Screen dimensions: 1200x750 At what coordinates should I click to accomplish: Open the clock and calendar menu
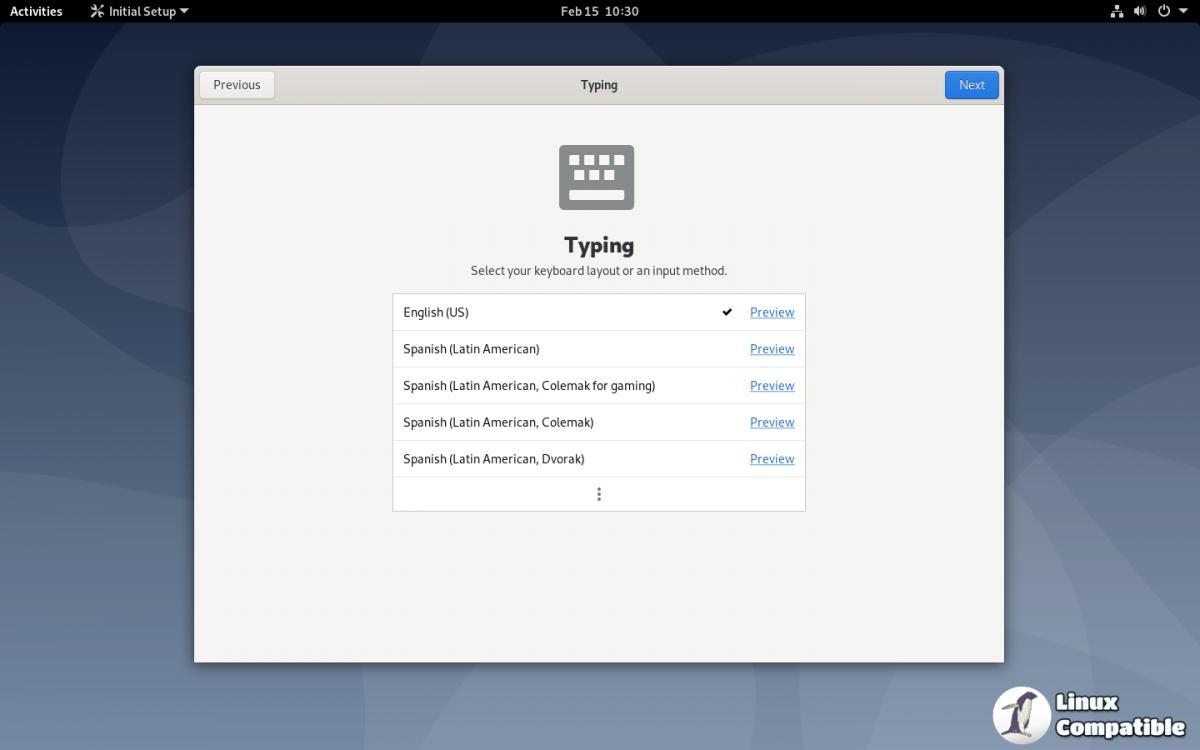[599, 12]
